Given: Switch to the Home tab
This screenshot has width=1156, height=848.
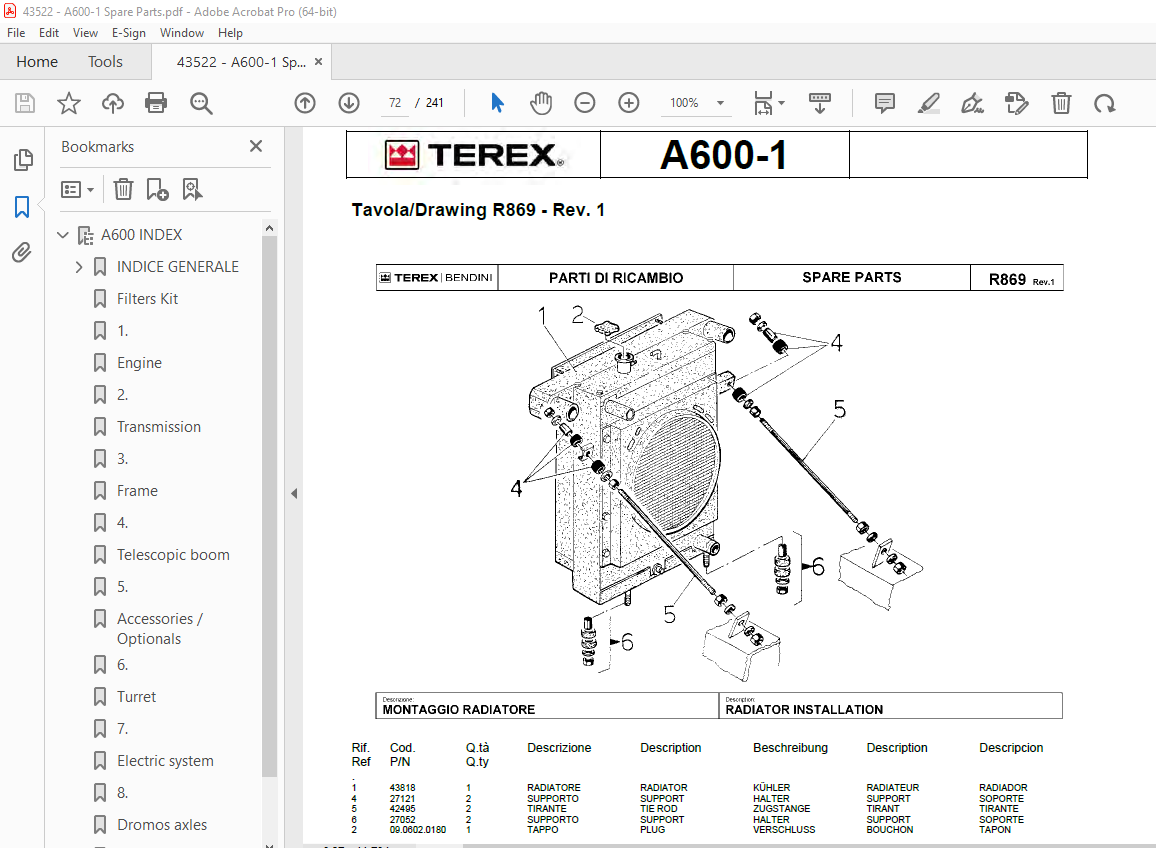Looking at the screenshot, I should click(37, 62).
